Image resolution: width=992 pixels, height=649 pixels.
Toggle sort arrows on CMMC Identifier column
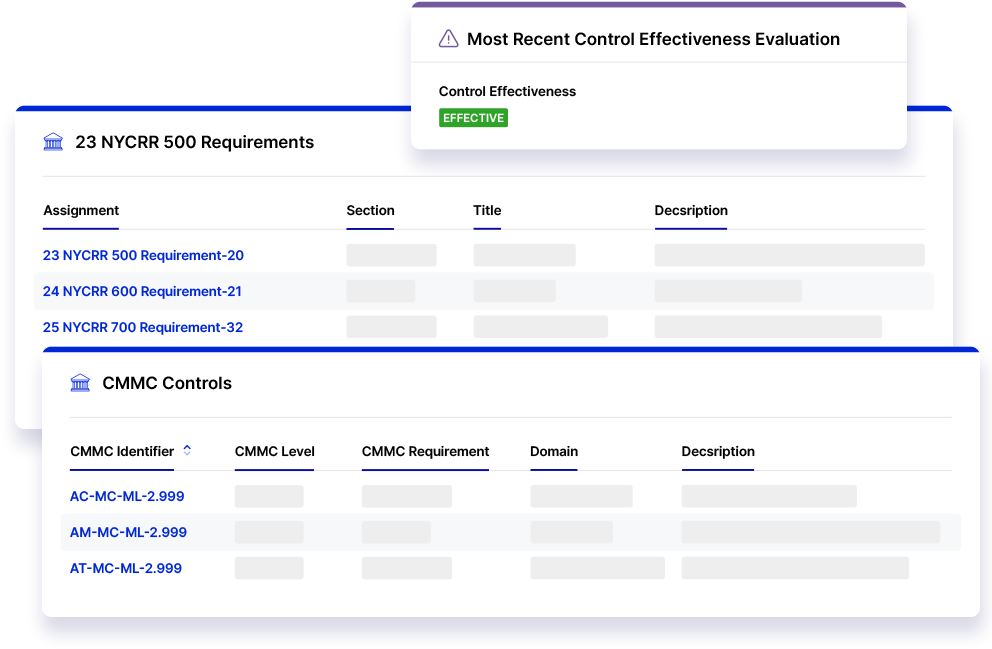[187, 450]
